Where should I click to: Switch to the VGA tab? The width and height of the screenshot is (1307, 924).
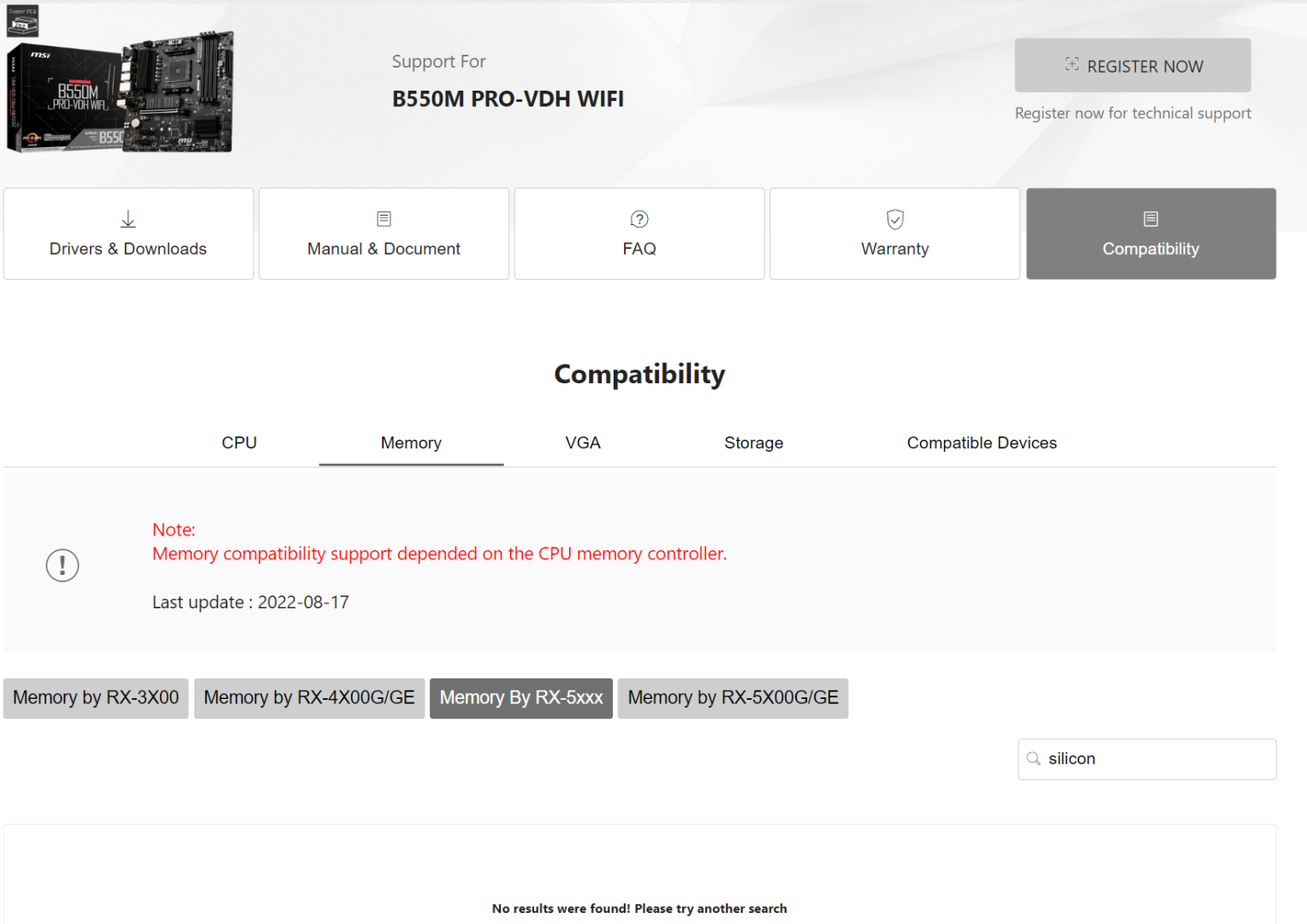pos(583,443)
